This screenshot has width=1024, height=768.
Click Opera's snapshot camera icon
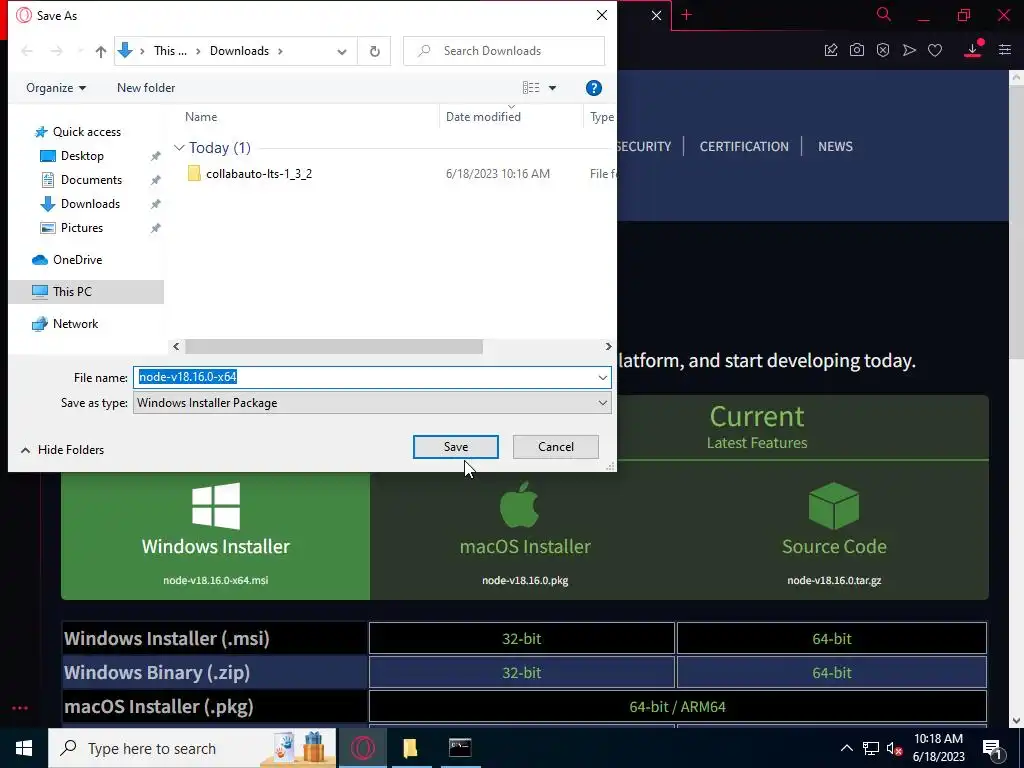857,50
